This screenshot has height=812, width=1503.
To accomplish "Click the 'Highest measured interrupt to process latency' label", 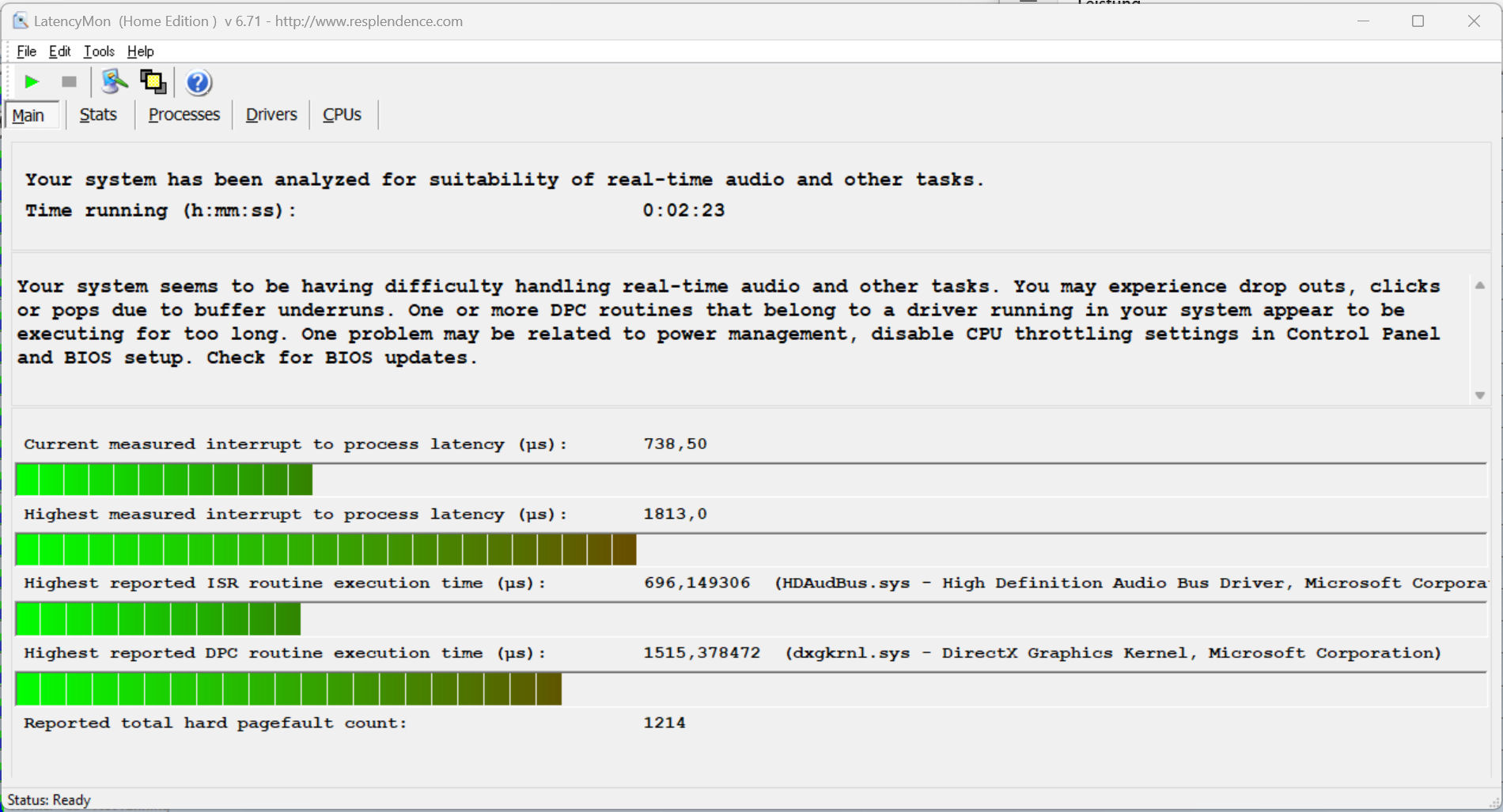I will pos(296,514).
